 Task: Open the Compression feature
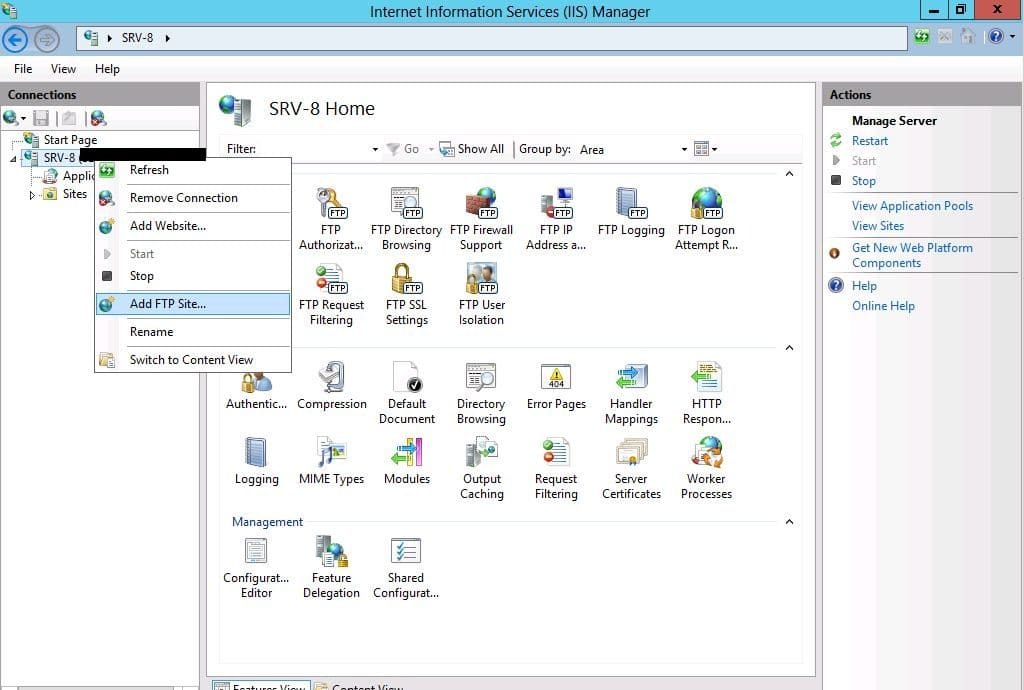pos(332,386)
